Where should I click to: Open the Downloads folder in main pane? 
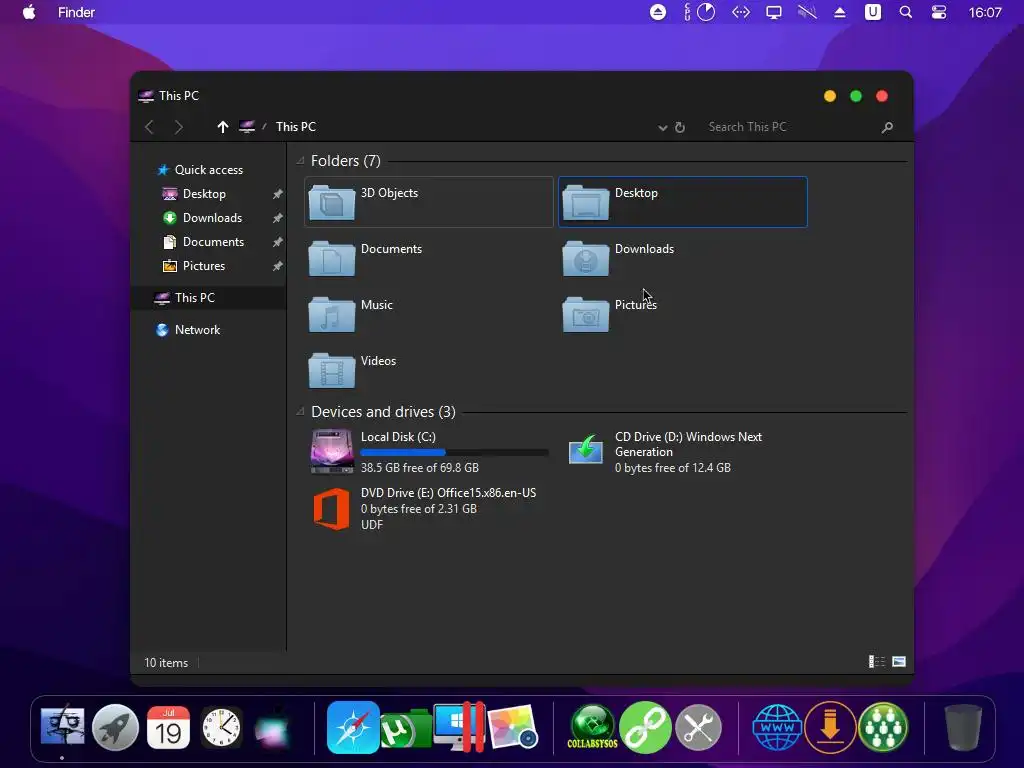click(x=682, y=258)
